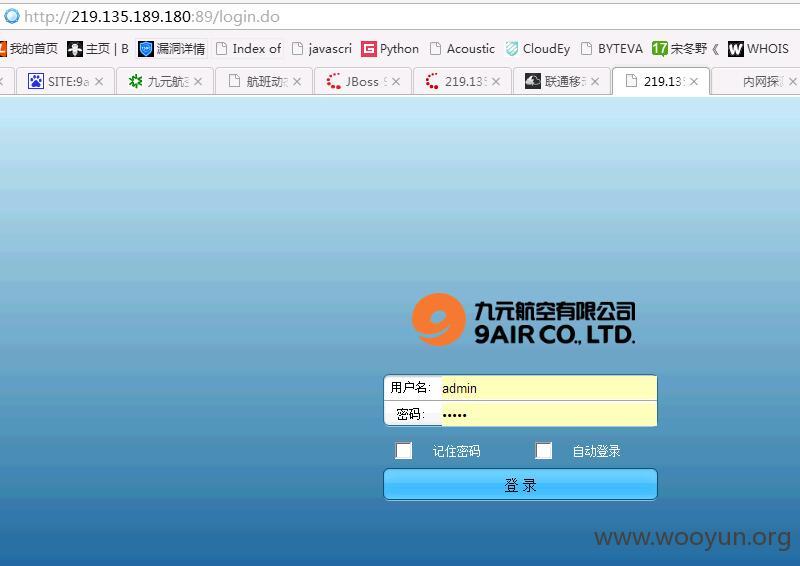This screenshot has height=566, width=800.
Task: Switch to the SITE:9a tab
Action: (64, 82)
